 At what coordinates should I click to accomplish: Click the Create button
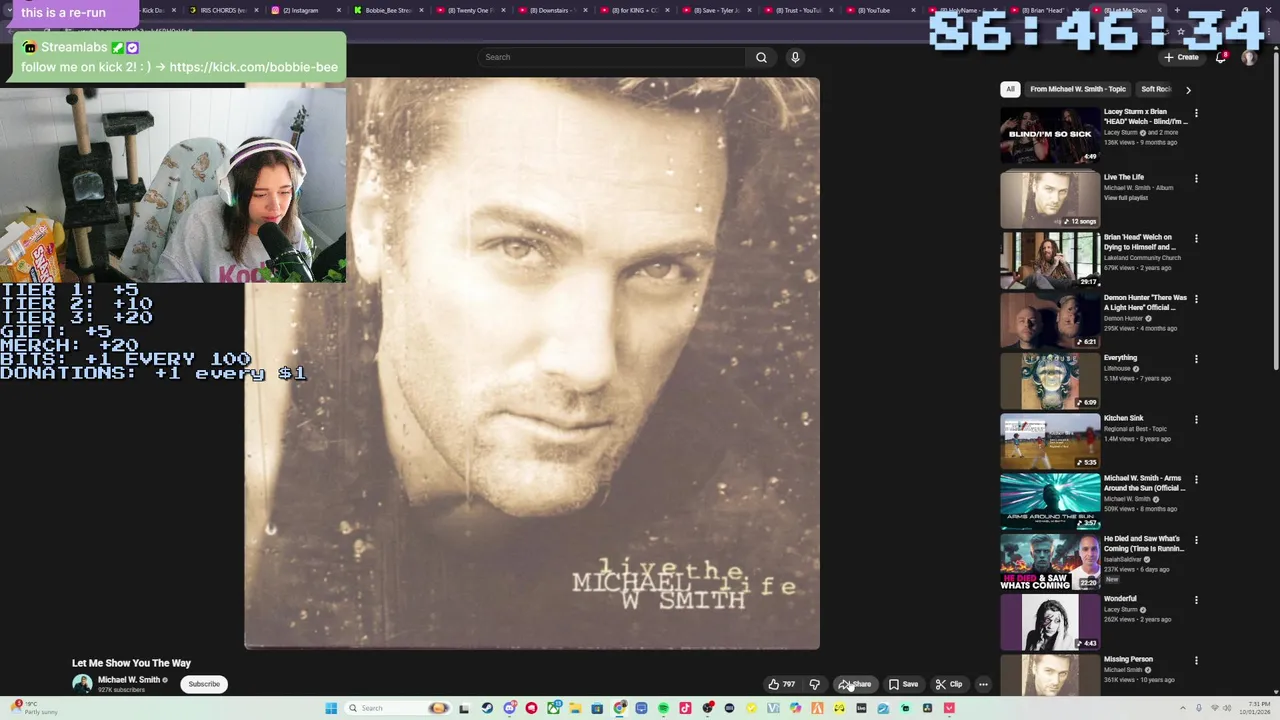tap(1181, 57)
